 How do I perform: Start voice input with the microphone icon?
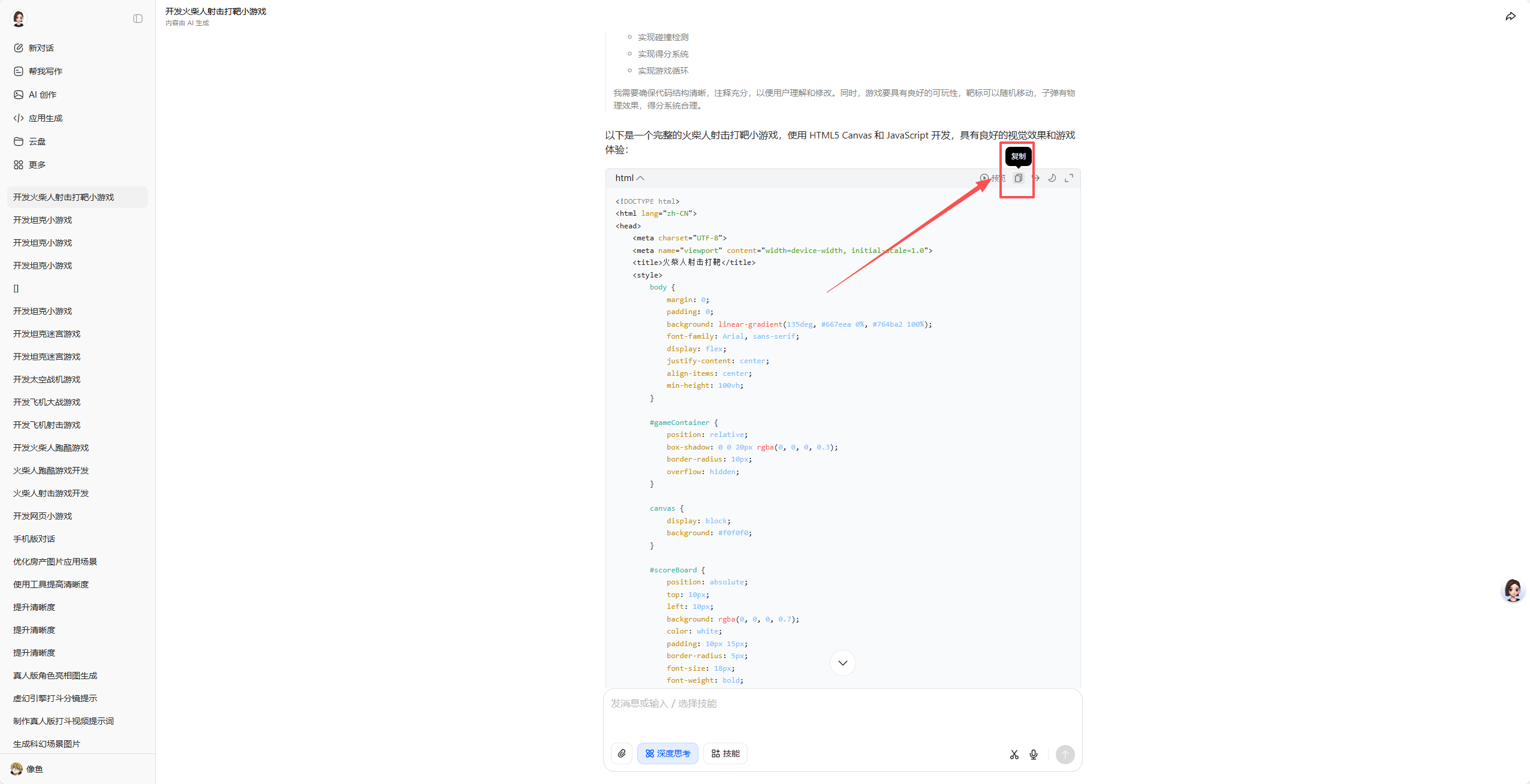[x=1033, y=755]
